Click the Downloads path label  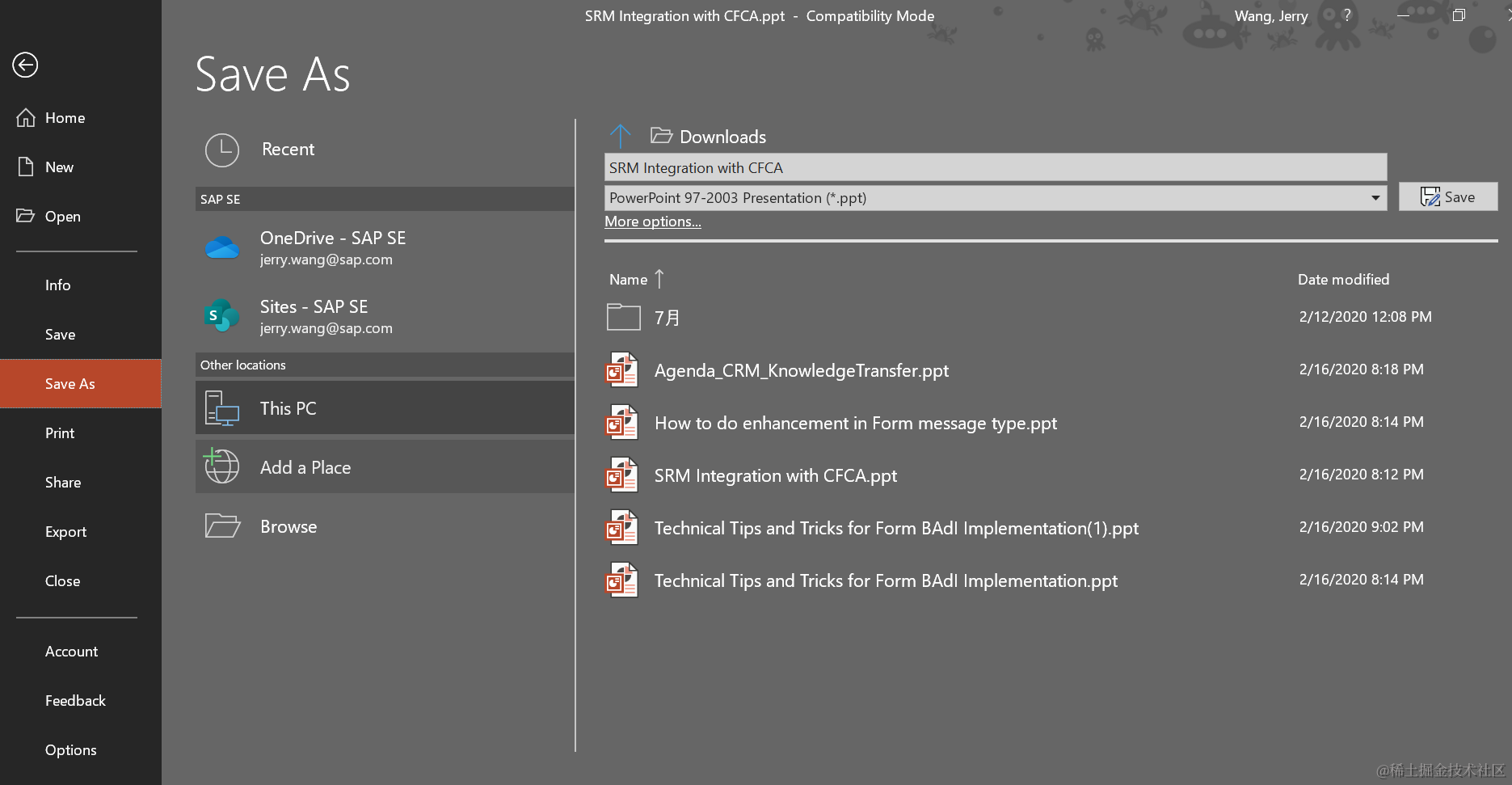[722, 137]
